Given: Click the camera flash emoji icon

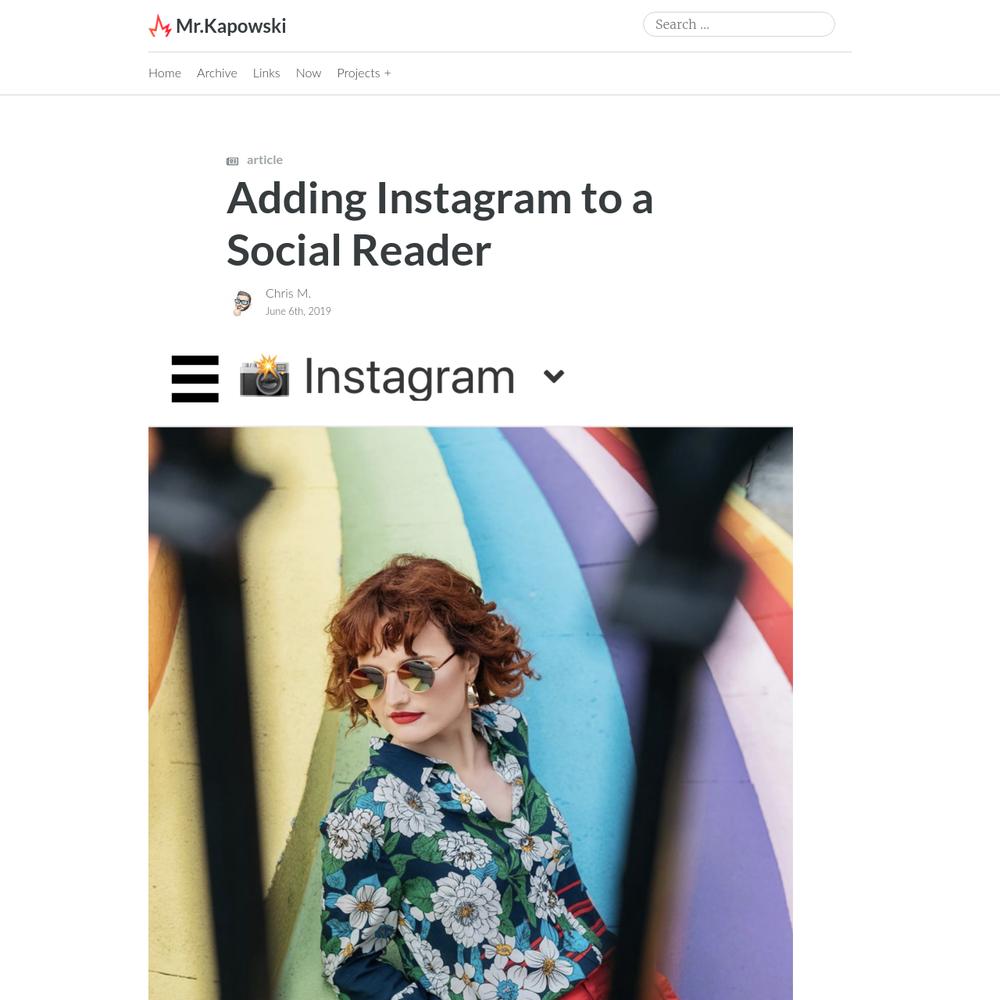Looking at the screenshot, I should pos(264,376).
